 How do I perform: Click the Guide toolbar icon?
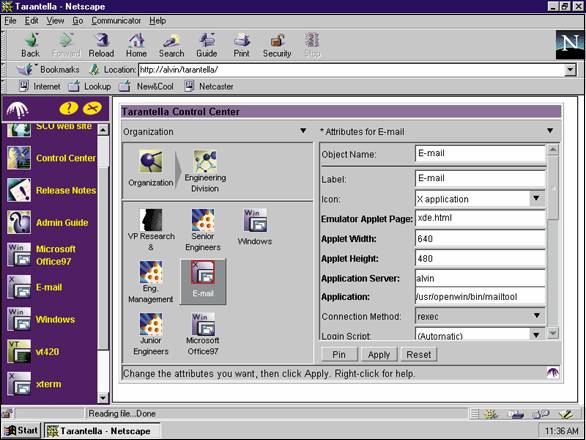[x=207, y=45]
